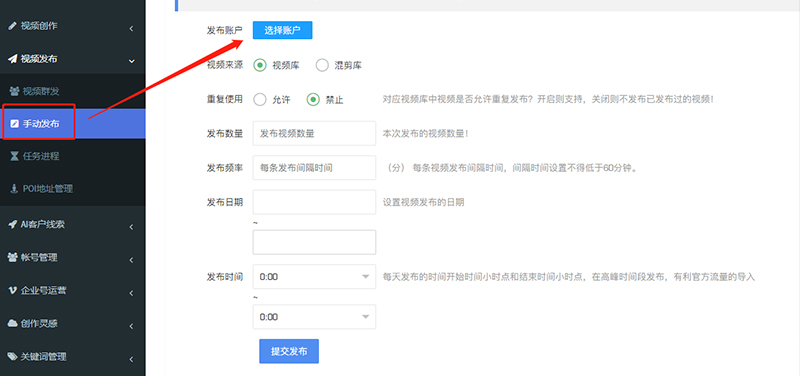Image resolution: width=800 pixels, height=376 pixels.
Task: Open the start time 0:00 dropdown
Action: (x=314, y=277)
